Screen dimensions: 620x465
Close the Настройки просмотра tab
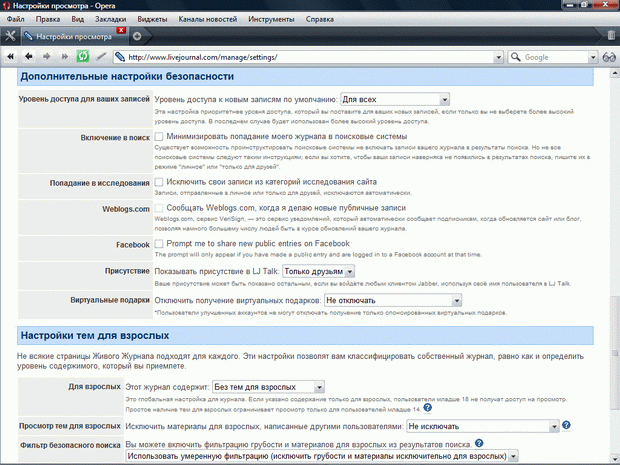click(121, 30)
